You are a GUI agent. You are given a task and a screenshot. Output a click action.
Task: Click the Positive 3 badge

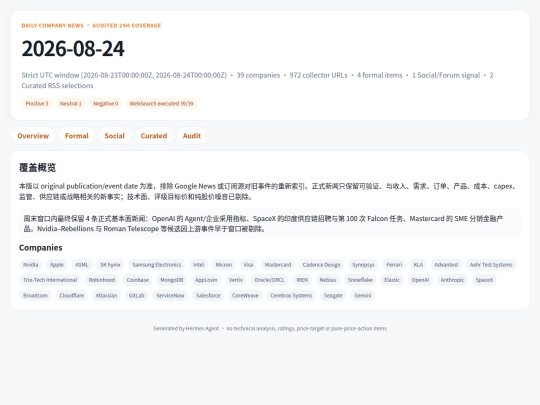(37, 104)
